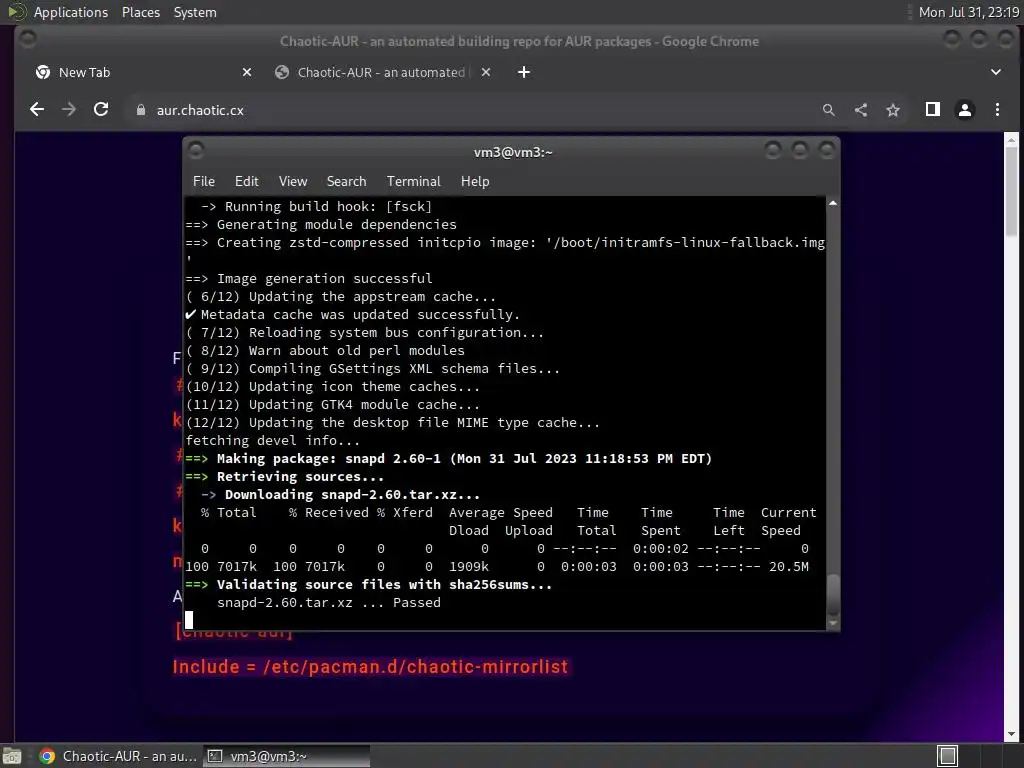Click terminal scrollbar up arrow
This screenshot has width=1024, height=768.
[x=833, y=204]
